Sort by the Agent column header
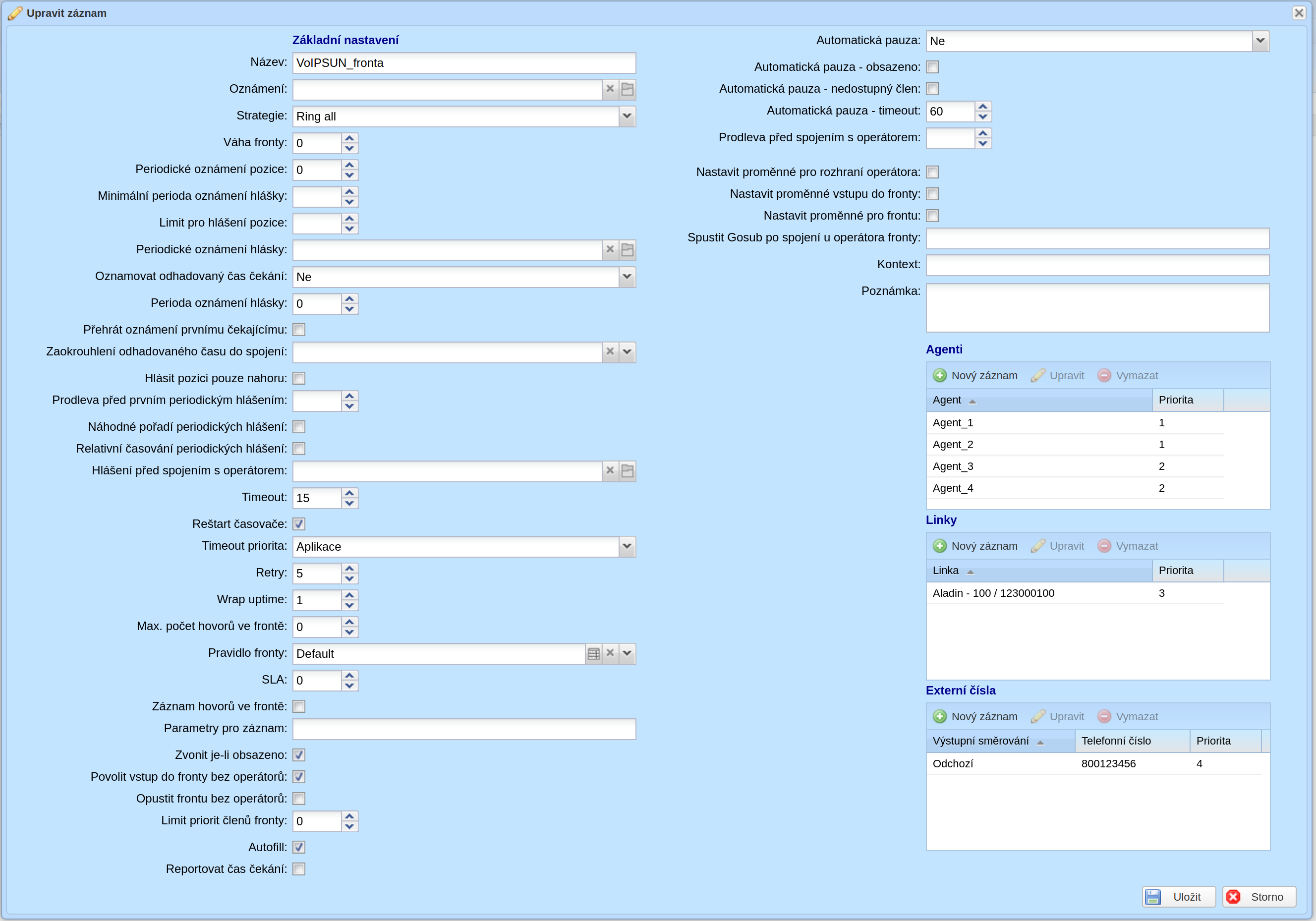The width and height of the screenshot is (1316, 921). pos(1038,400)
